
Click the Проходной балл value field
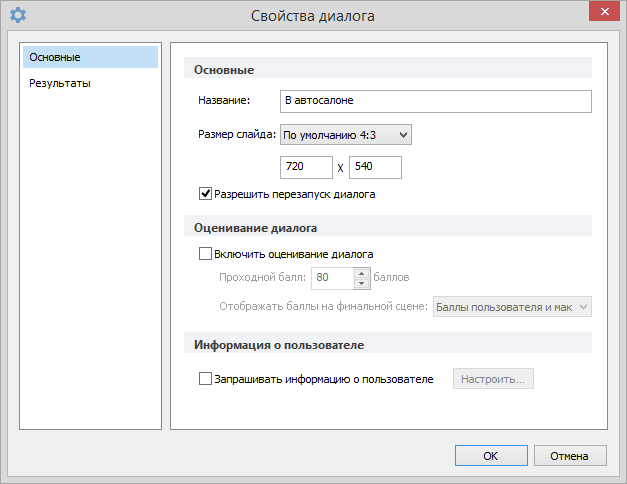point(333,278)
